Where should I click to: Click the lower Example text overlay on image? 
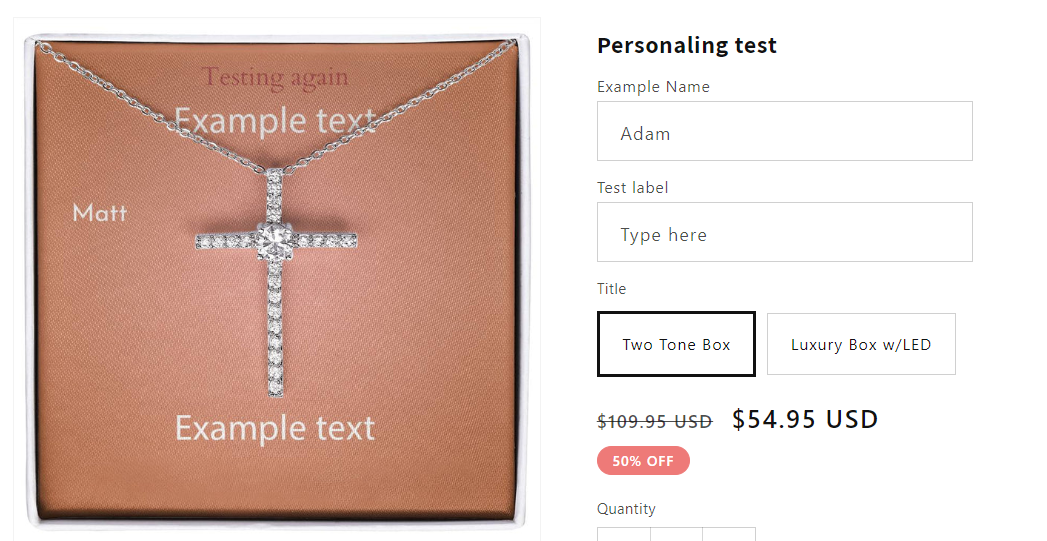[x=275, y=428]
